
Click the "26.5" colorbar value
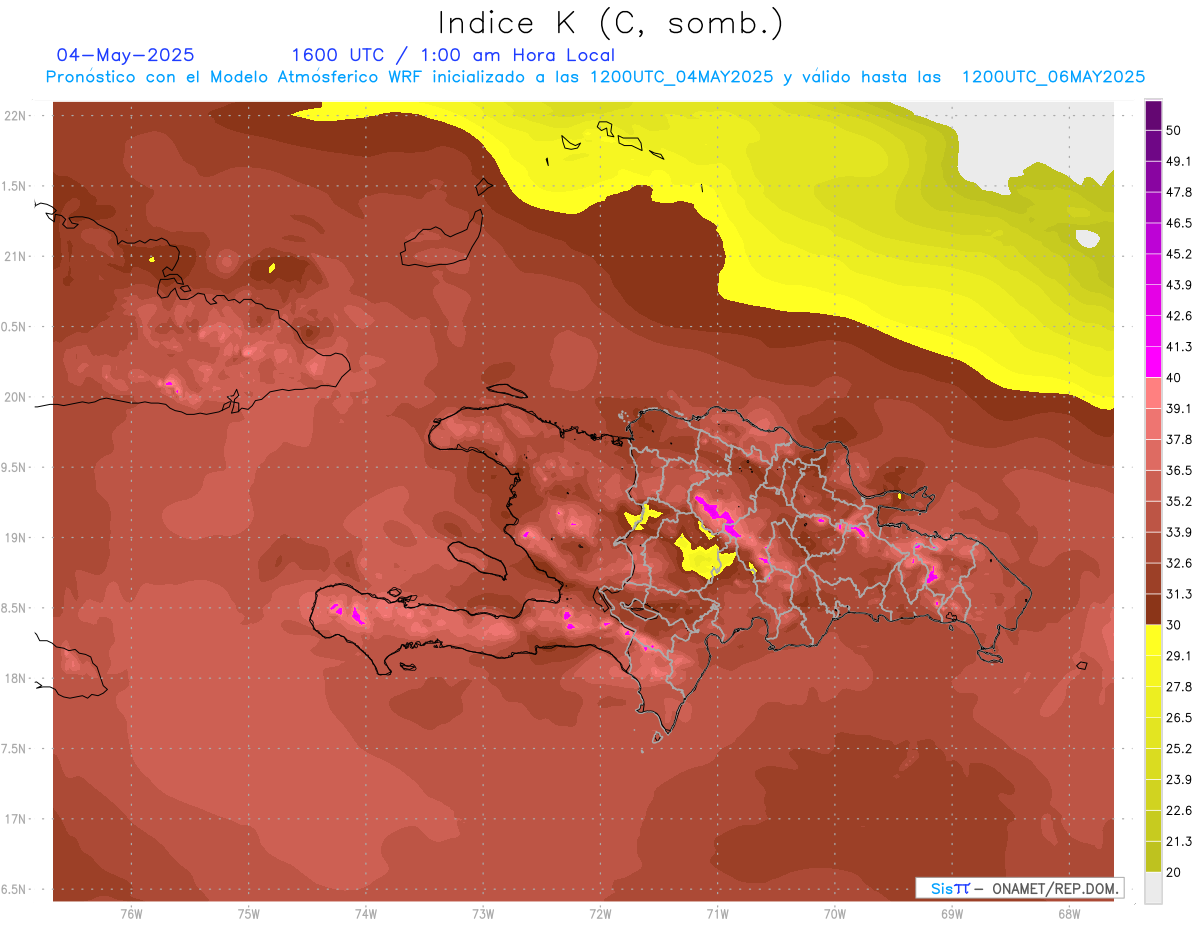[1179, 717]
